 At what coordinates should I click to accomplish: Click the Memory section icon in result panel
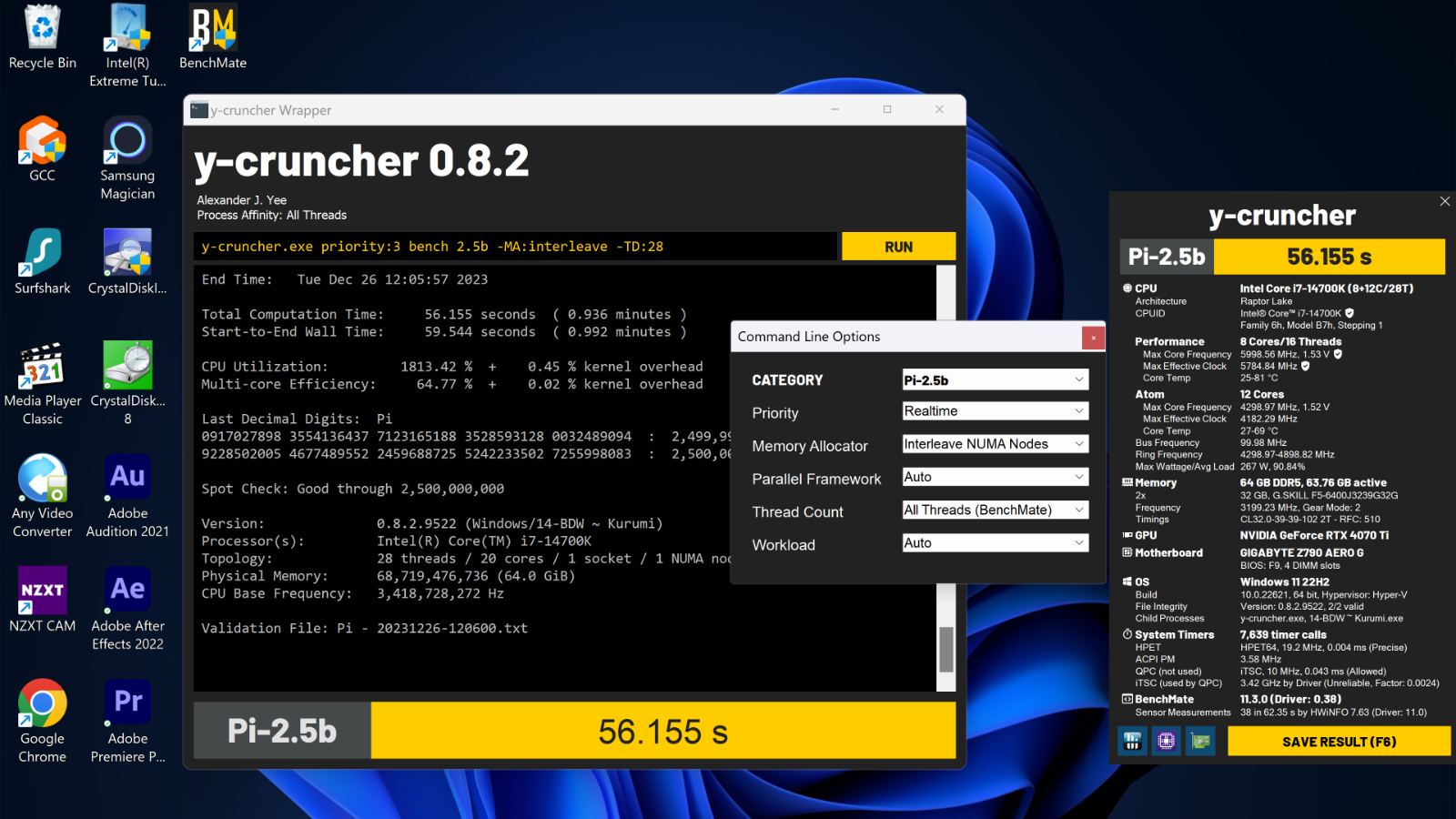click(x=1127, y=482)
